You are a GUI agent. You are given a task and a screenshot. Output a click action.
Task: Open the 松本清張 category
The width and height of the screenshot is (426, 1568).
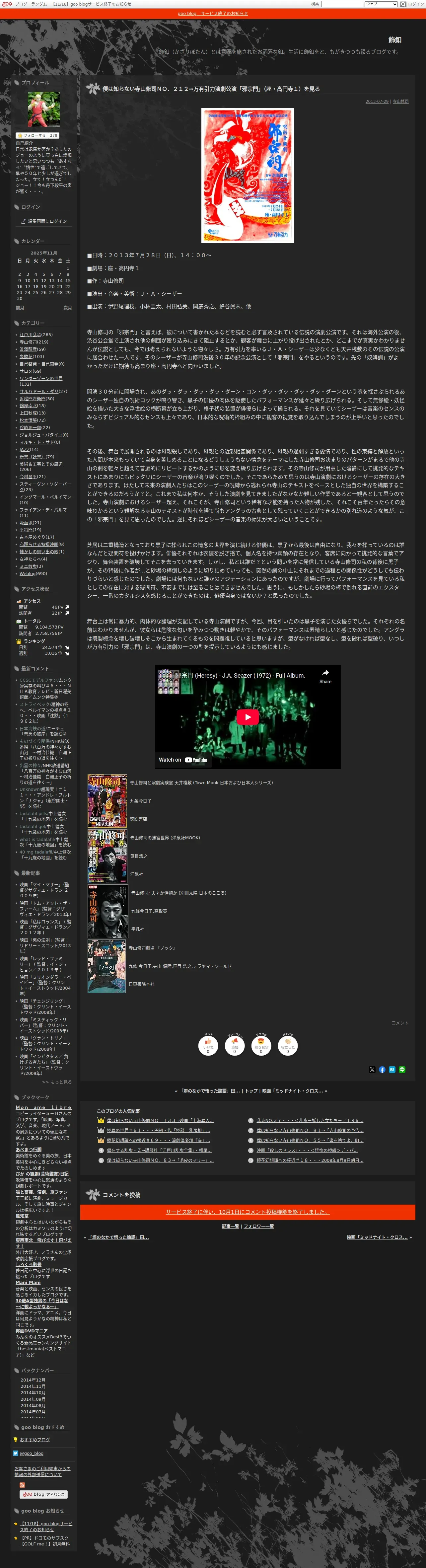[28, 420]
